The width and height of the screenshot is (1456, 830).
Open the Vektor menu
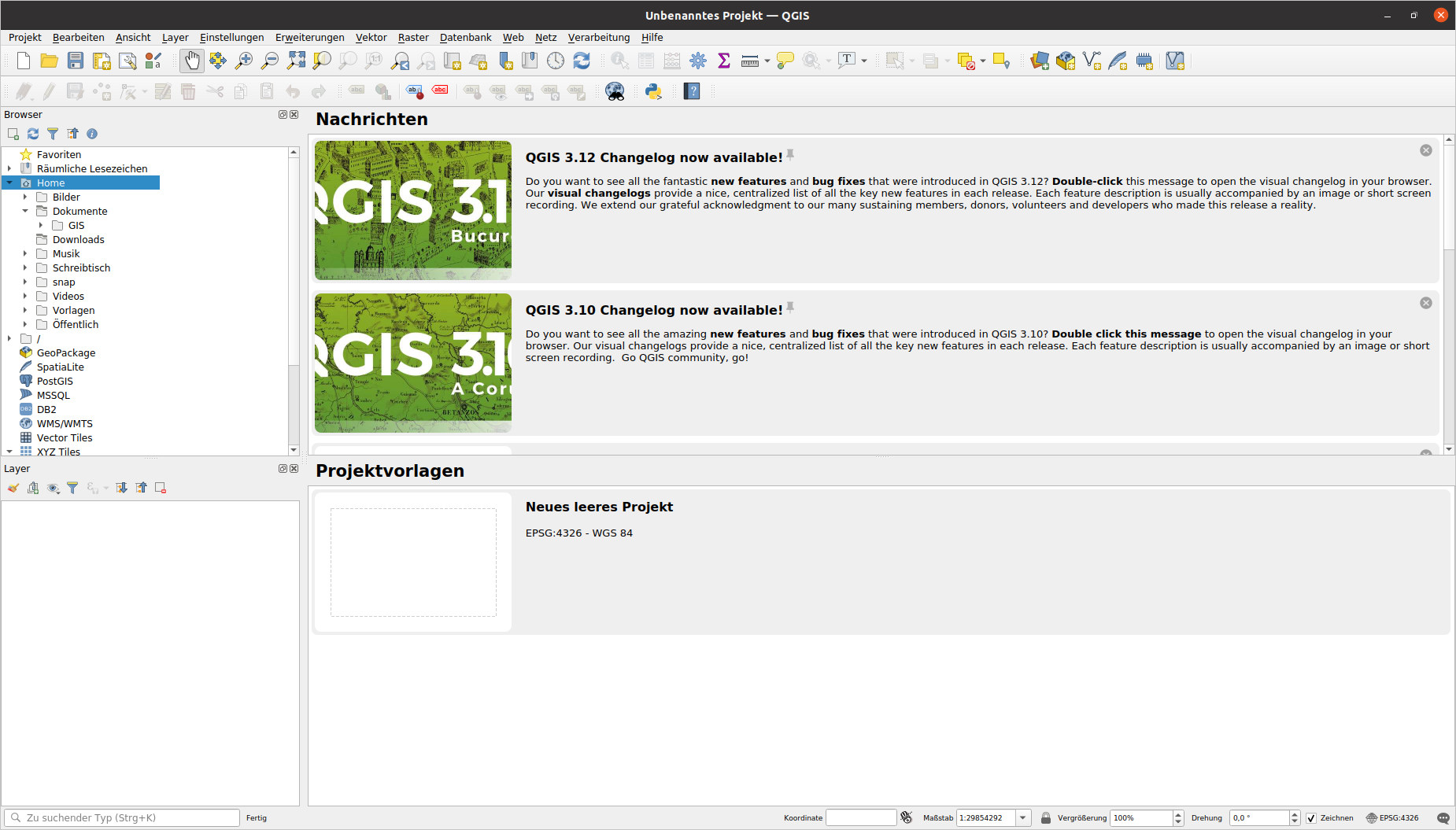point(371,37)
